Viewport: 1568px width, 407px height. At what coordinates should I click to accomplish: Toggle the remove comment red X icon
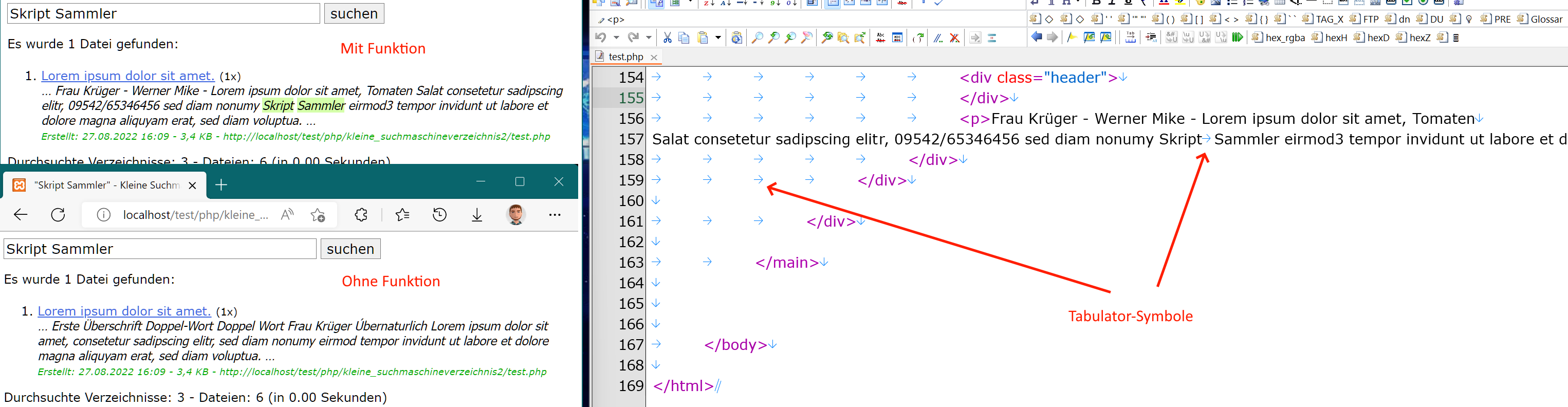(x=954, y=38)
